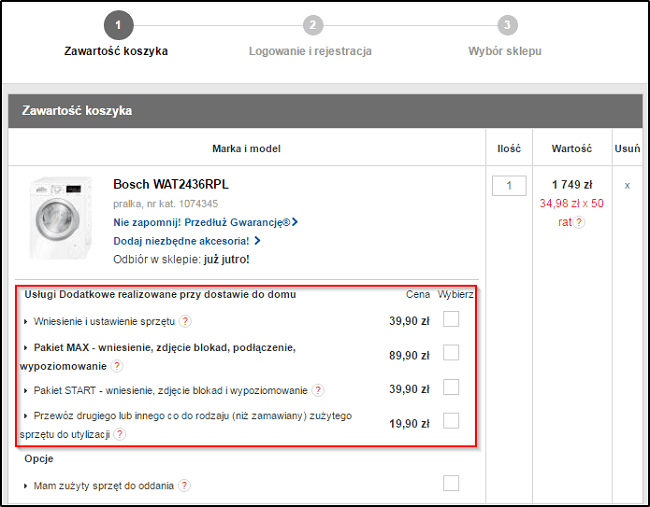Tick checkbox for Wniesienie i ustawienie sprzętu
The height and width of the screenshot is (507, 650).
click(x=451, y=320)
